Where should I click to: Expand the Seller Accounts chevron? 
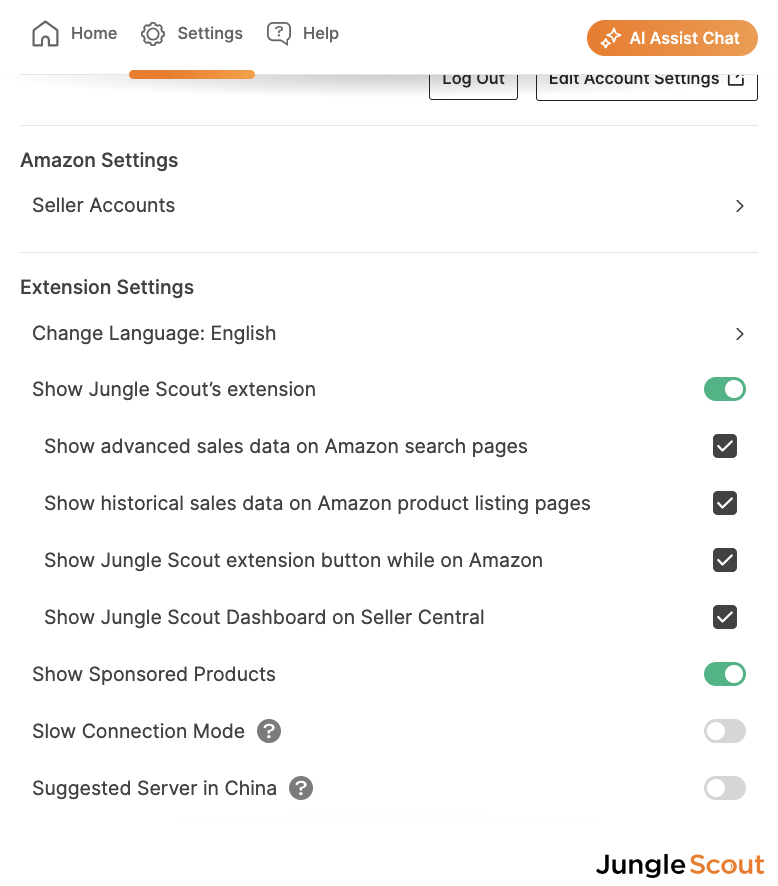[x=740, y=206]
